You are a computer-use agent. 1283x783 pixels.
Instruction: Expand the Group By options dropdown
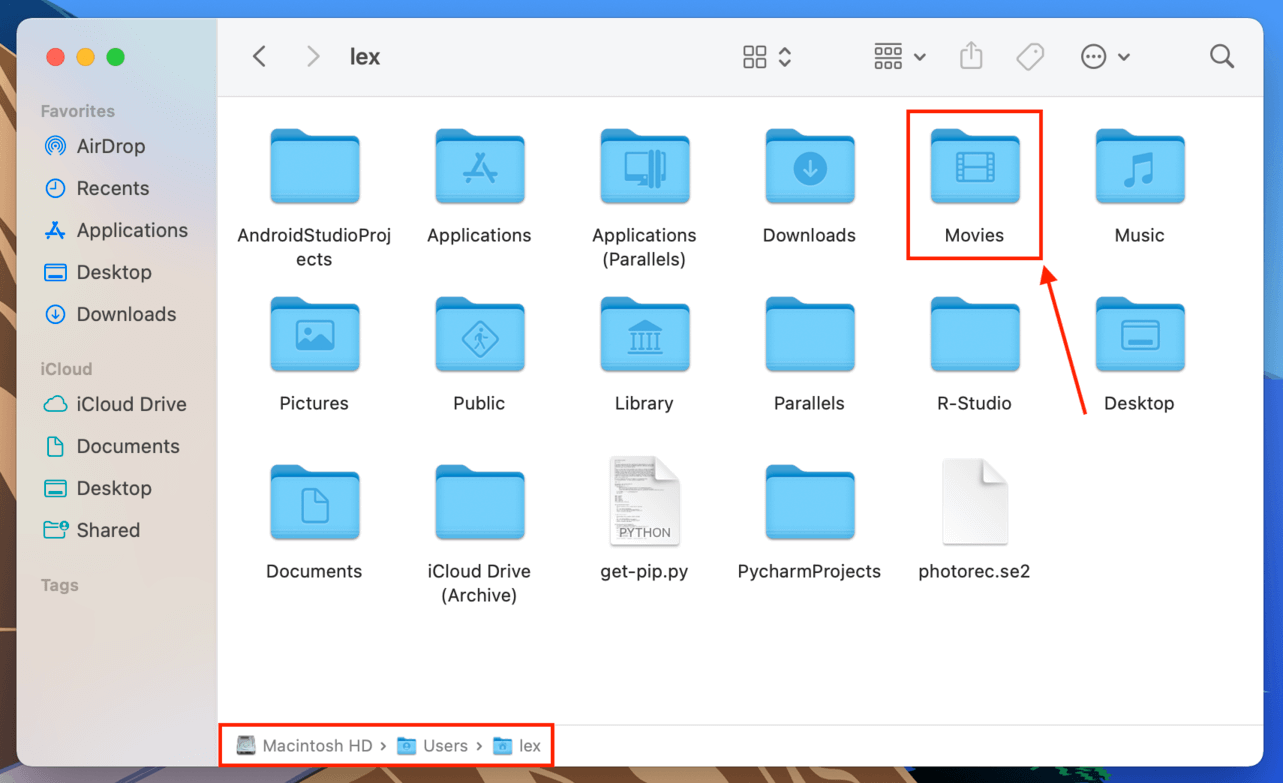[x=899, y=57]
